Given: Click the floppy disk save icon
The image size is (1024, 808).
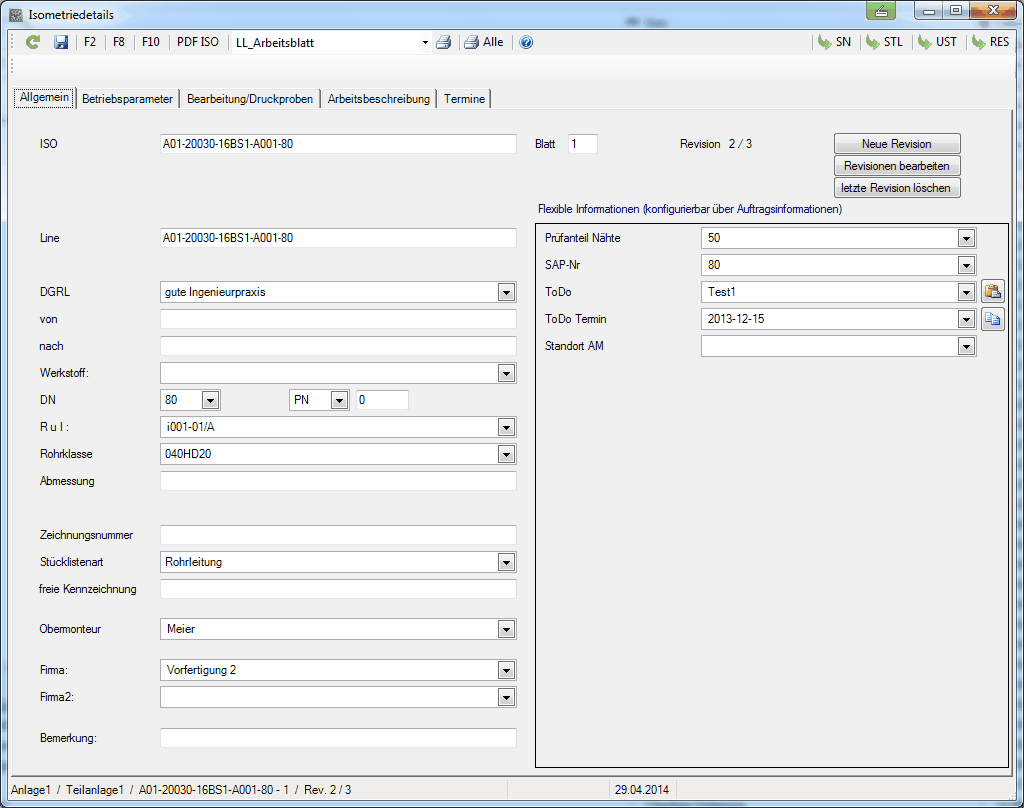Looking at the screenshot, I should (61, 43).
